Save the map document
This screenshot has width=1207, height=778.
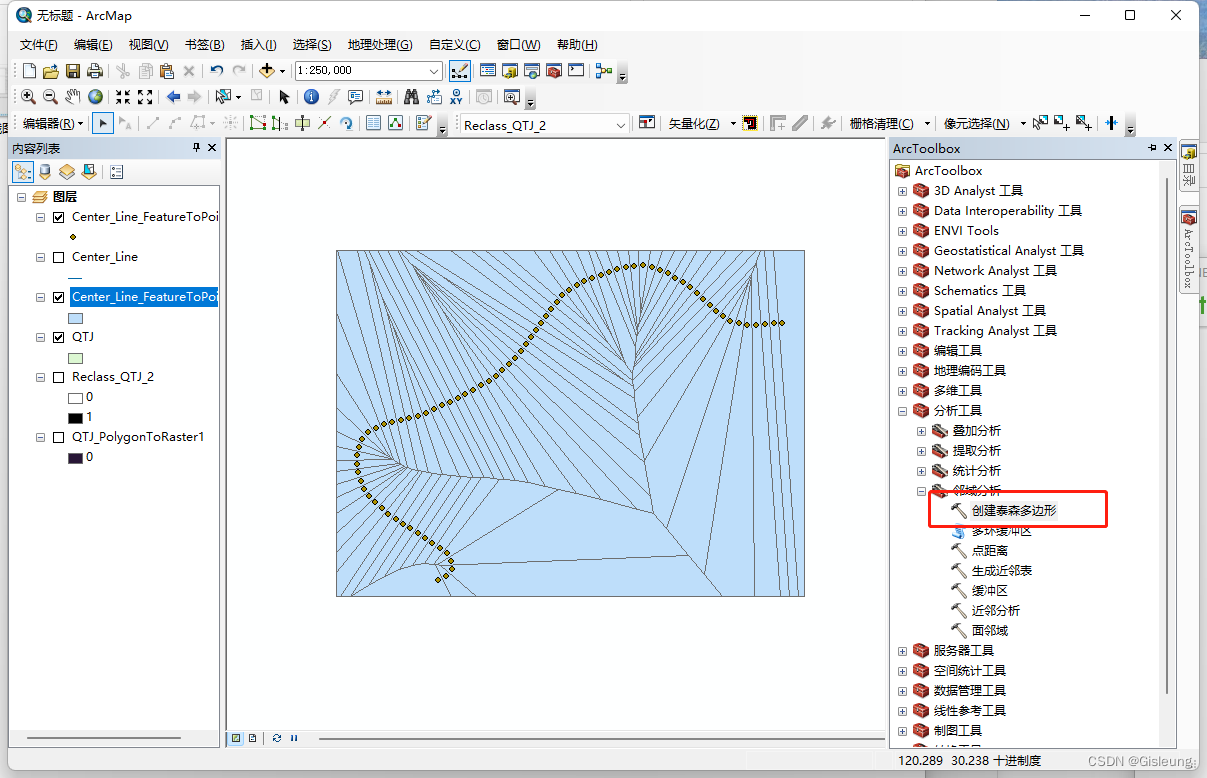click(73, 71)
